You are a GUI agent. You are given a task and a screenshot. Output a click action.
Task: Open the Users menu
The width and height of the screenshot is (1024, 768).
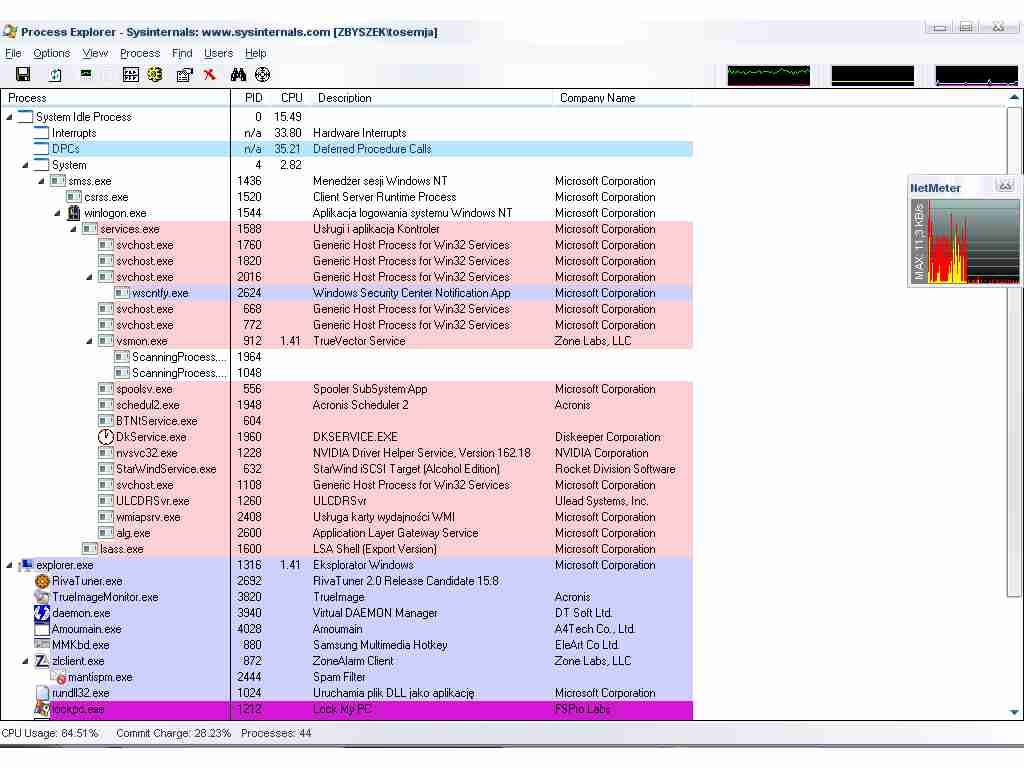tap(218, 54)
